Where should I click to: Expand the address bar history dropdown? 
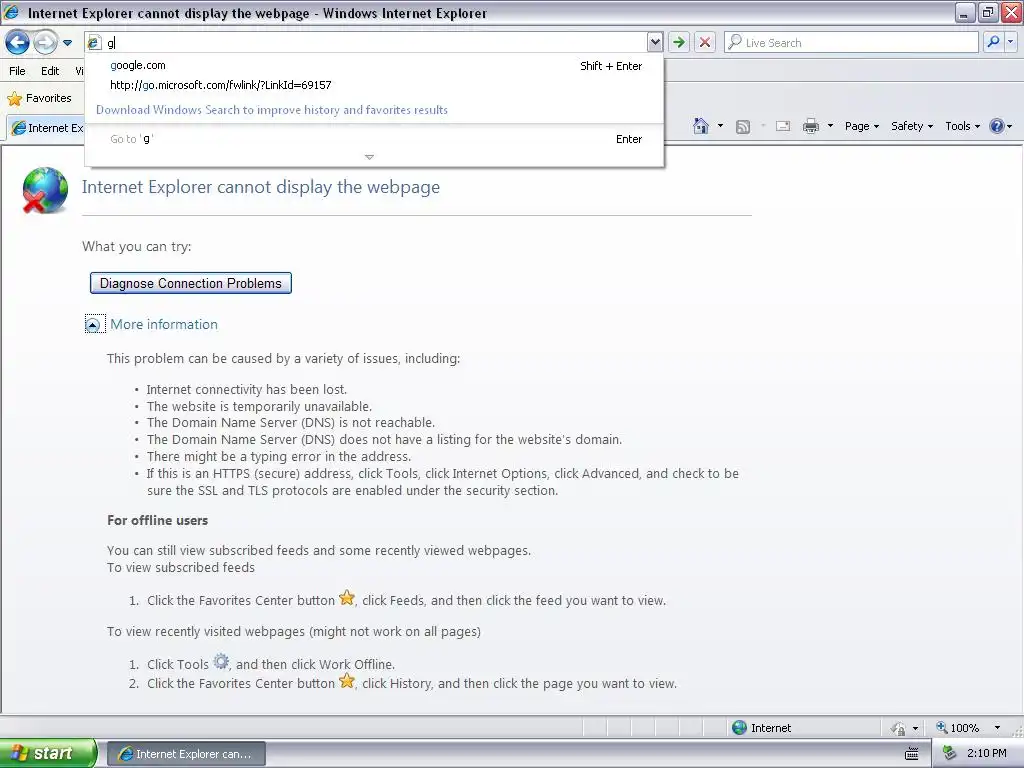tap(655, 43)
